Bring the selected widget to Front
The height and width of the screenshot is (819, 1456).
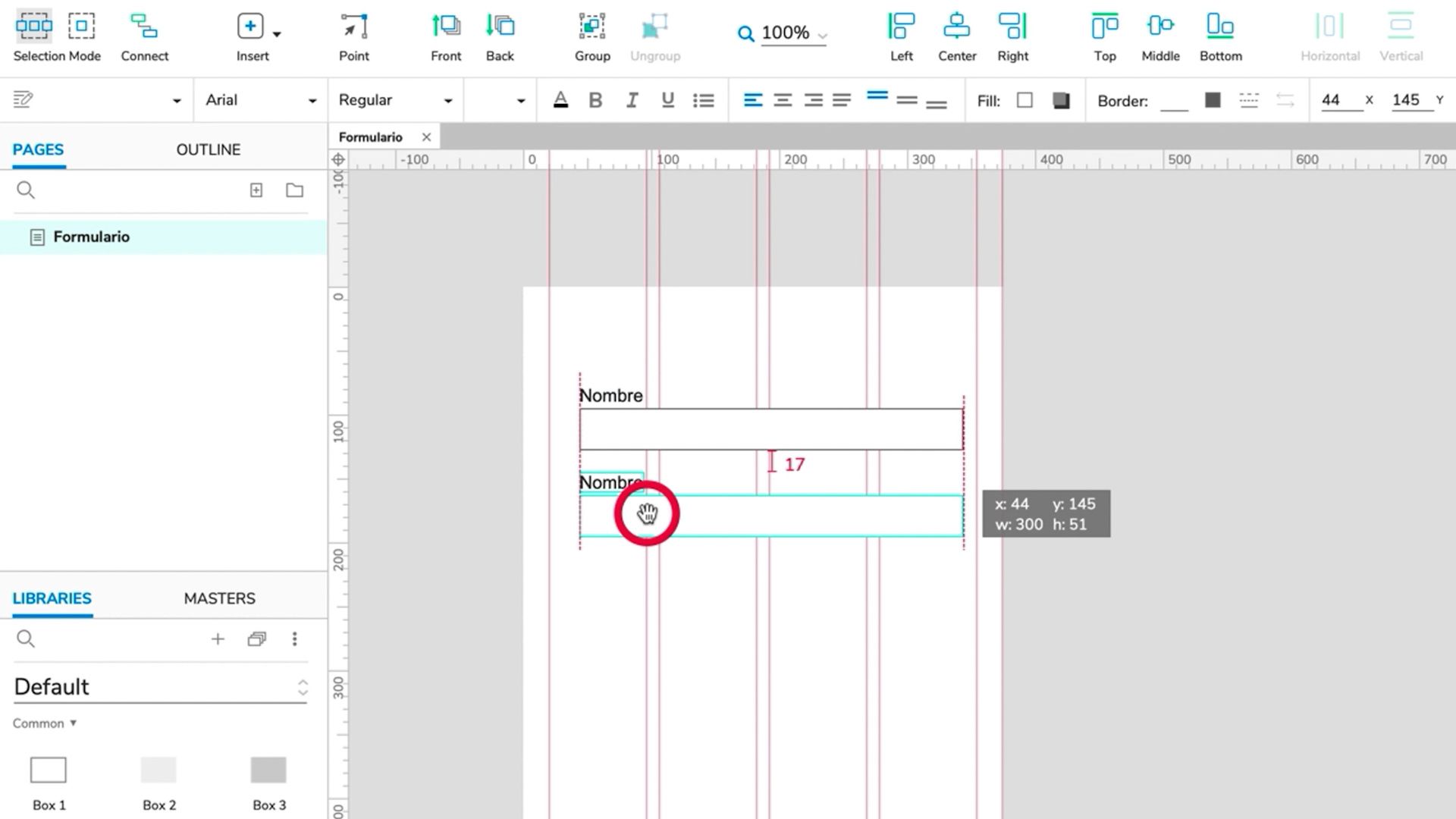coord(446,27)
